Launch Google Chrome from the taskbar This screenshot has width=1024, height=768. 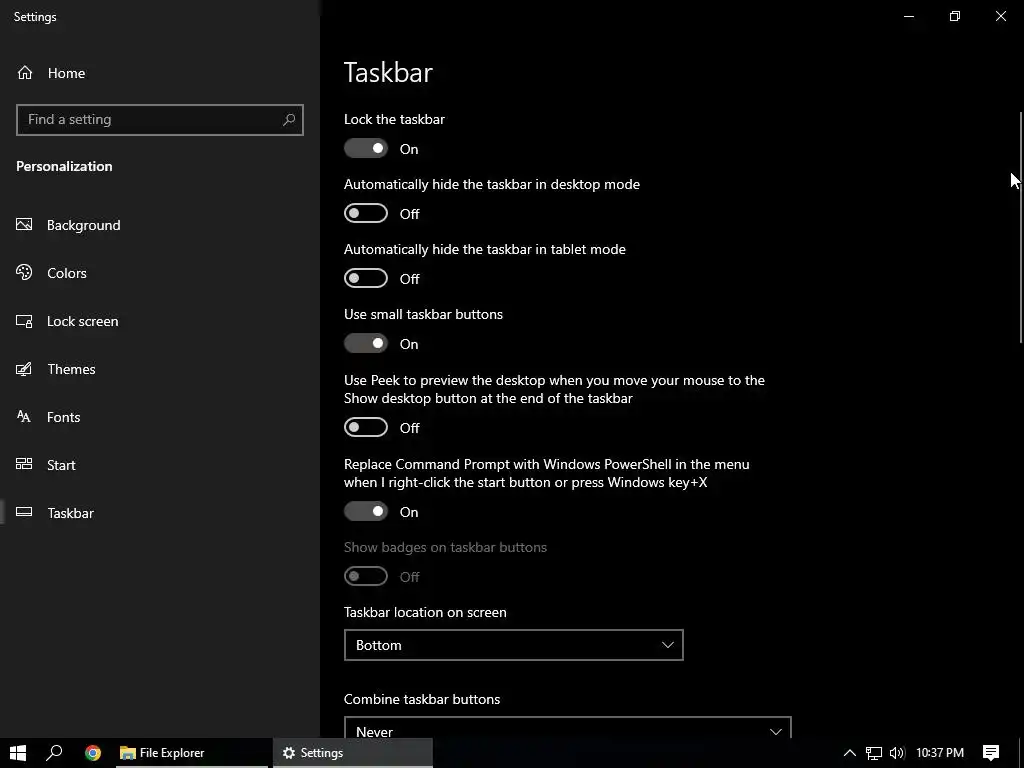(x=93, y=753)
